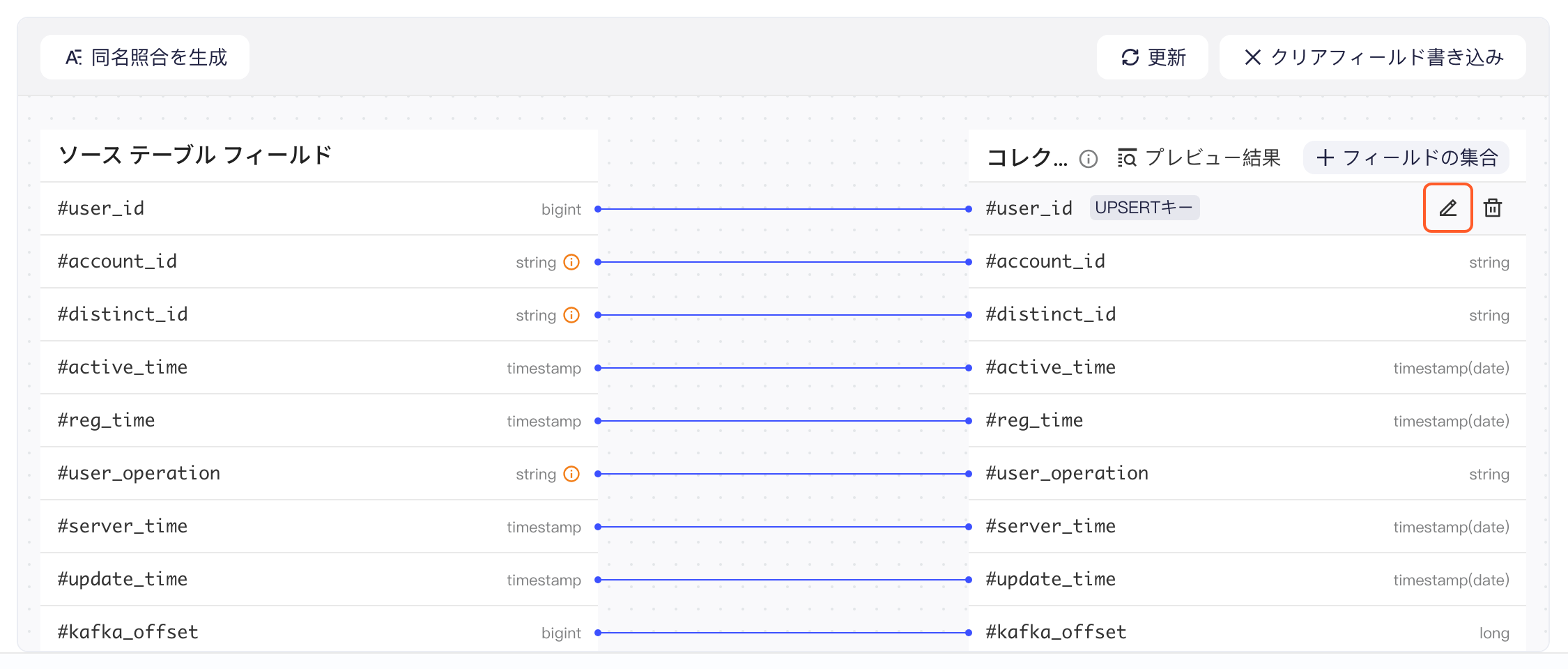1568x669 pixels.
Task: Click target connector dot of #kafka_offset
Action: (x=969, y=633)
